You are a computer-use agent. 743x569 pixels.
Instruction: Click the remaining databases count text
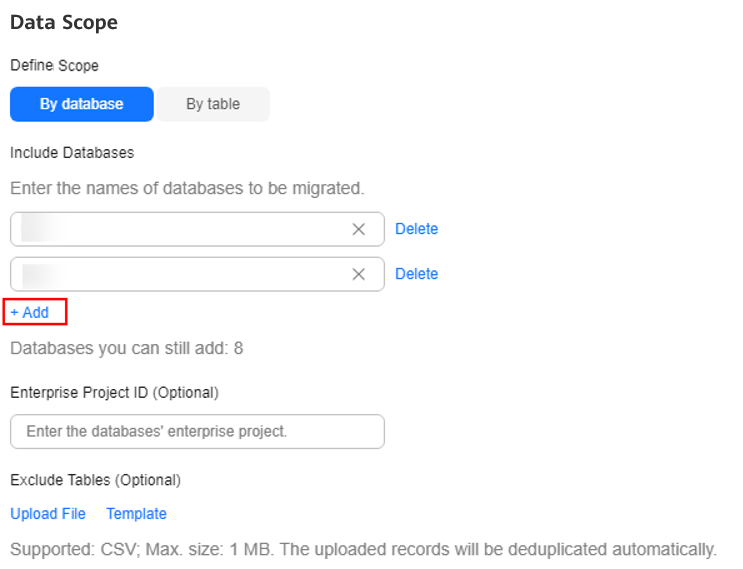[127, 348]
